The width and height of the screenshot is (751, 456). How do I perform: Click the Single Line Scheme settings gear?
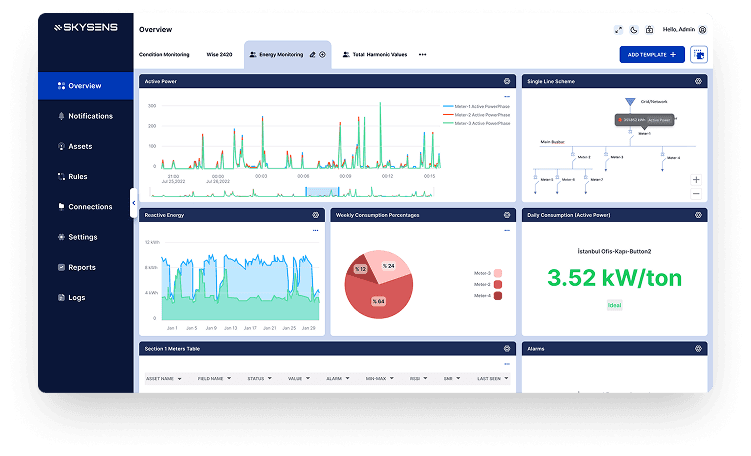tap(700, 81)
